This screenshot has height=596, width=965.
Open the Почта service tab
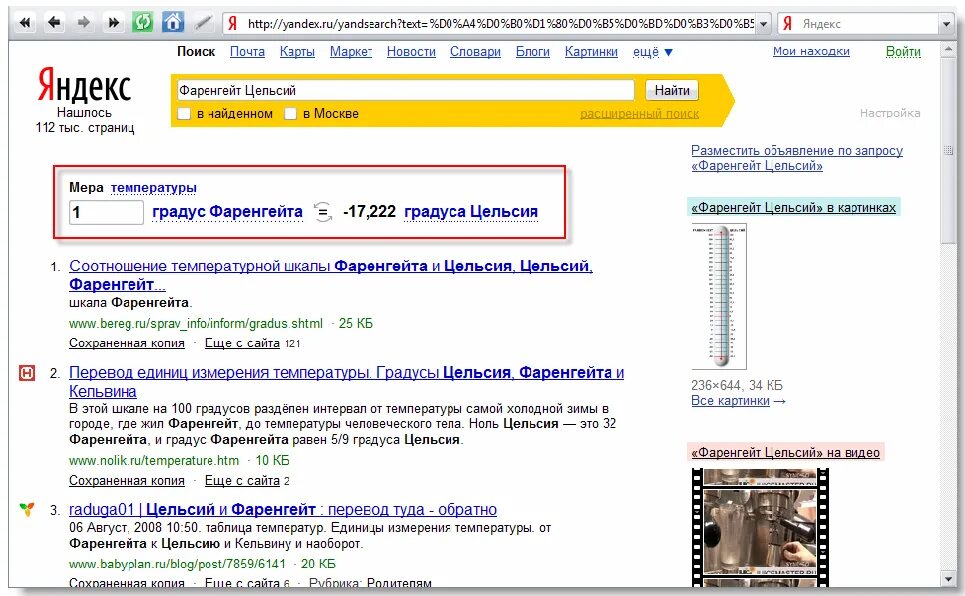pos(247,52)
